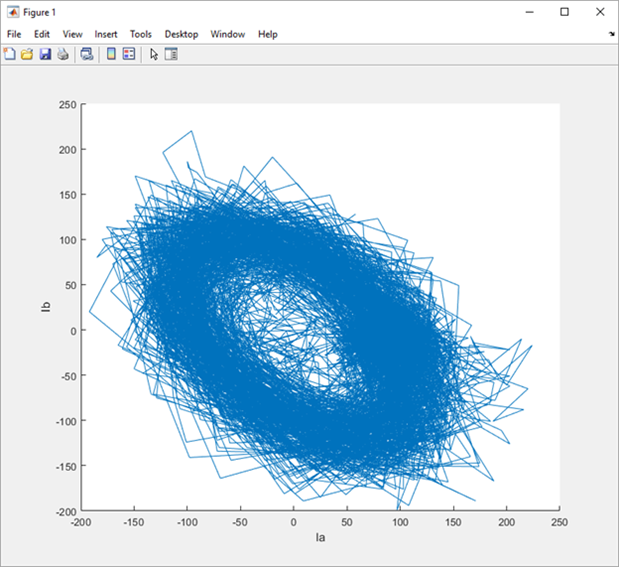
Task: Select the x-axis label Ia
Action: pyautogui.click(x=320, y=537)
